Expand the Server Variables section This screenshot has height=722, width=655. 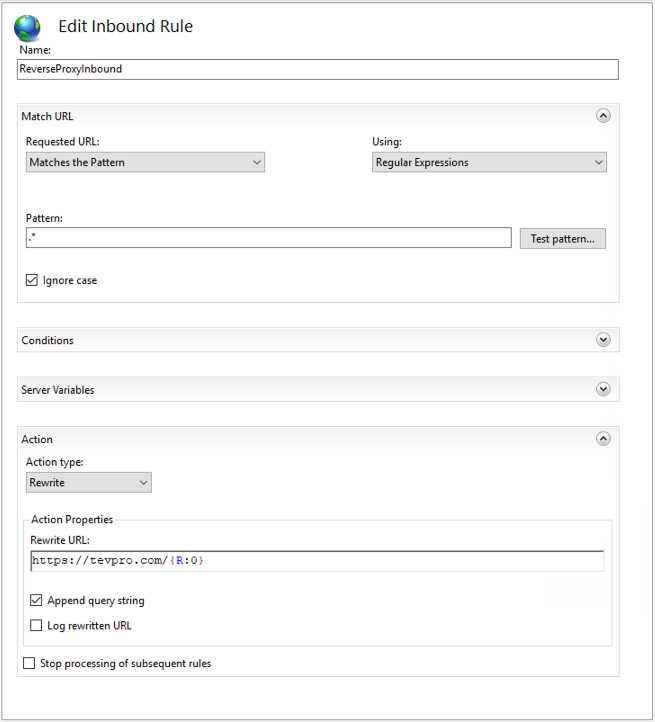point(603,389)
